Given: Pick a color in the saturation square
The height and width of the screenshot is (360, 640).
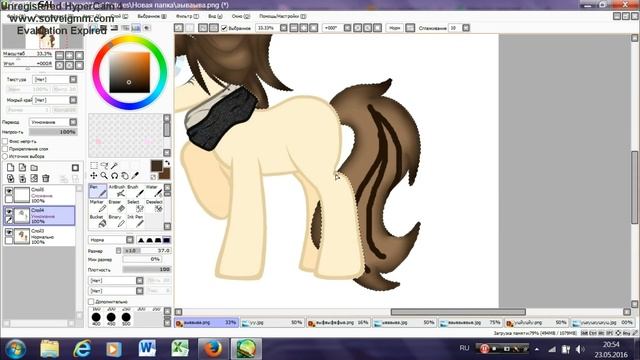Looking at the screenshot, I should (x=129, y=73).
